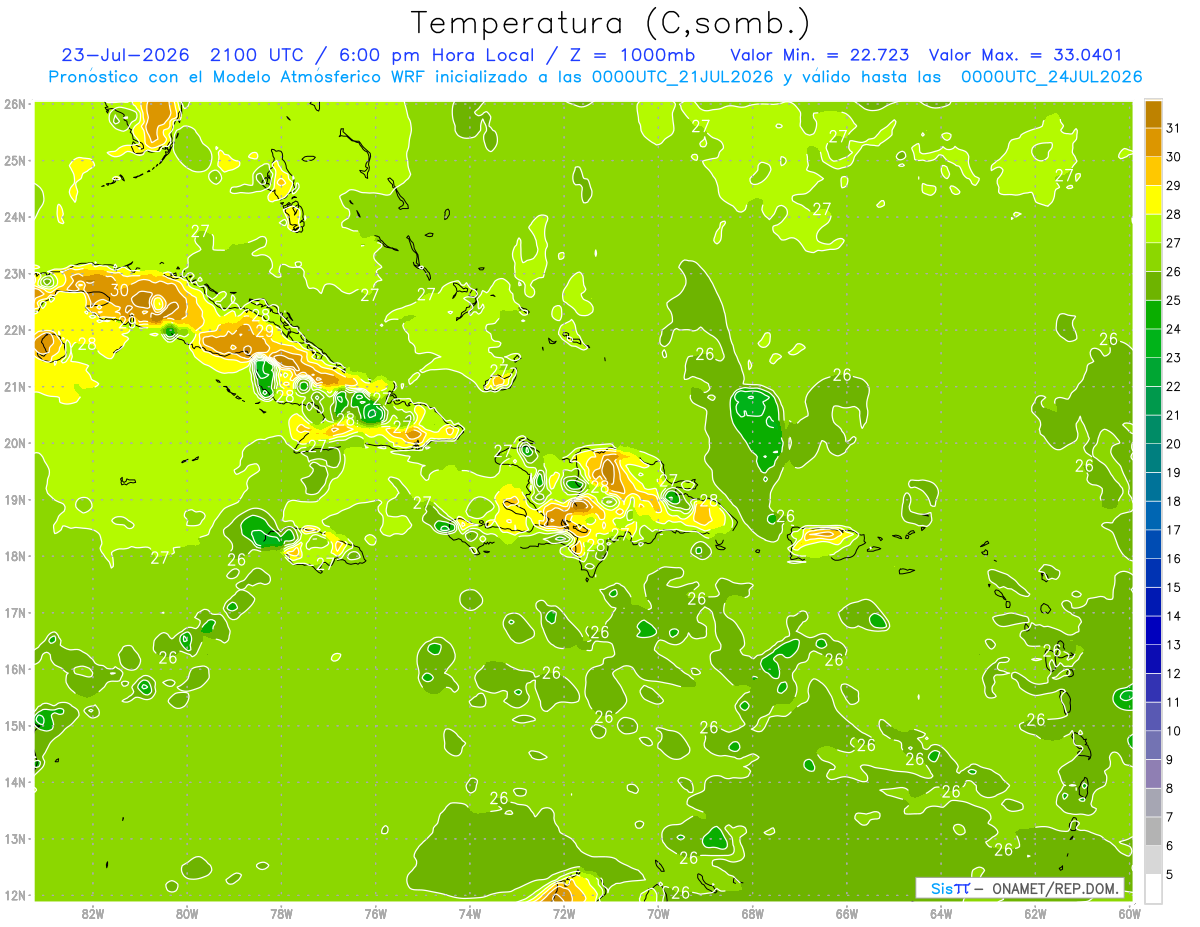Click the chart title 'Temperatura (C,somb.)'

[611, 23]
